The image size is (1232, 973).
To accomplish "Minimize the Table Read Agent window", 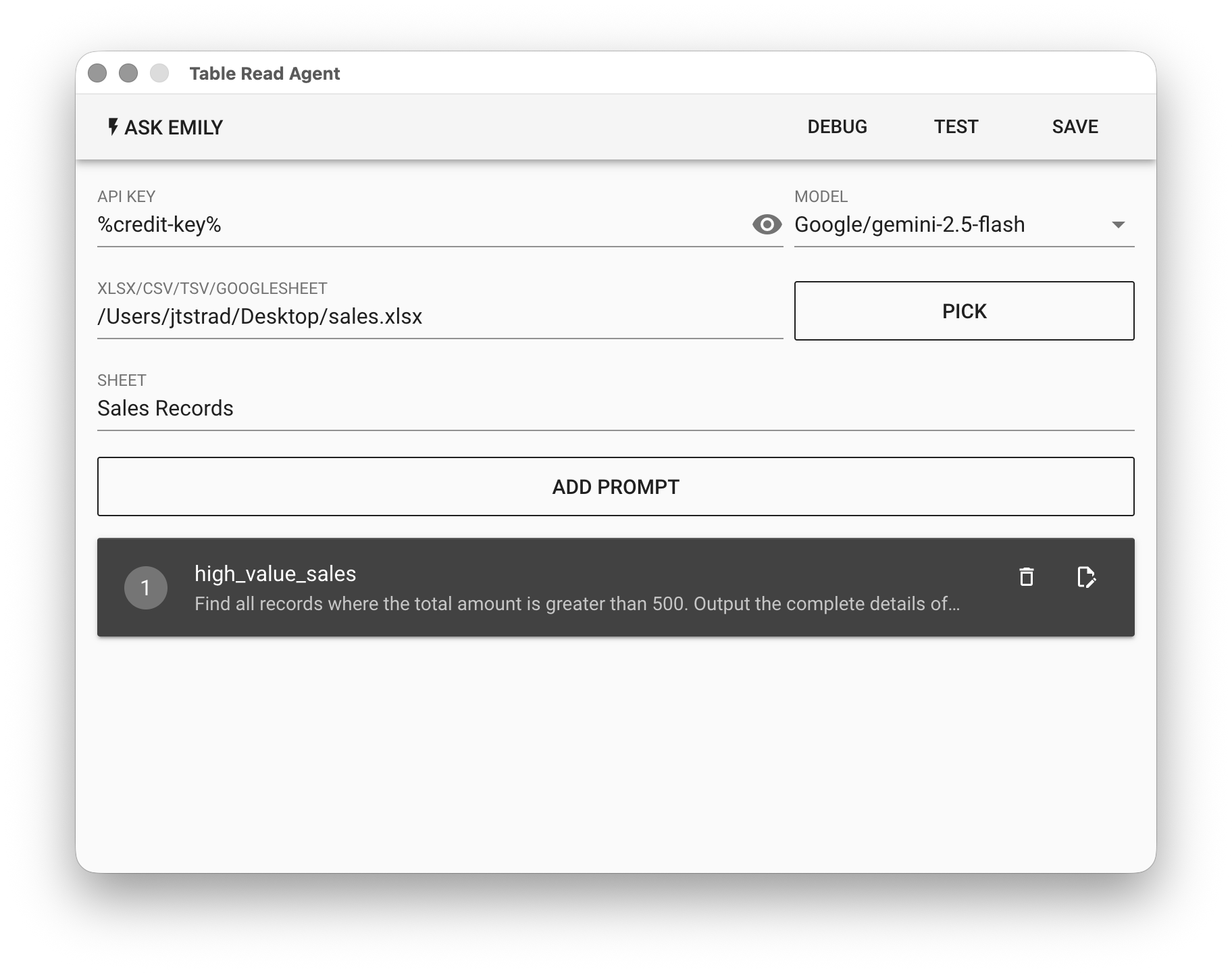I will click(x=128, y=73).
